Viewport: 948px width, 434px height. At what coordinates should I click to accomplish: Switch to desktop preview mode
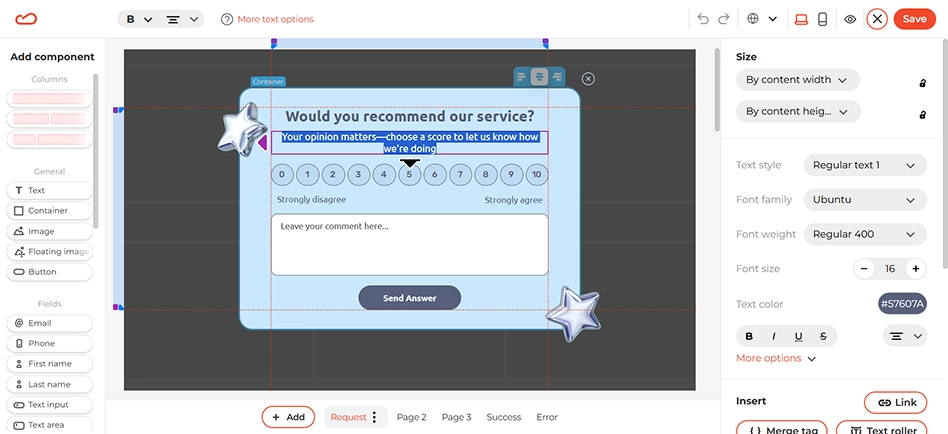point(801,19)
